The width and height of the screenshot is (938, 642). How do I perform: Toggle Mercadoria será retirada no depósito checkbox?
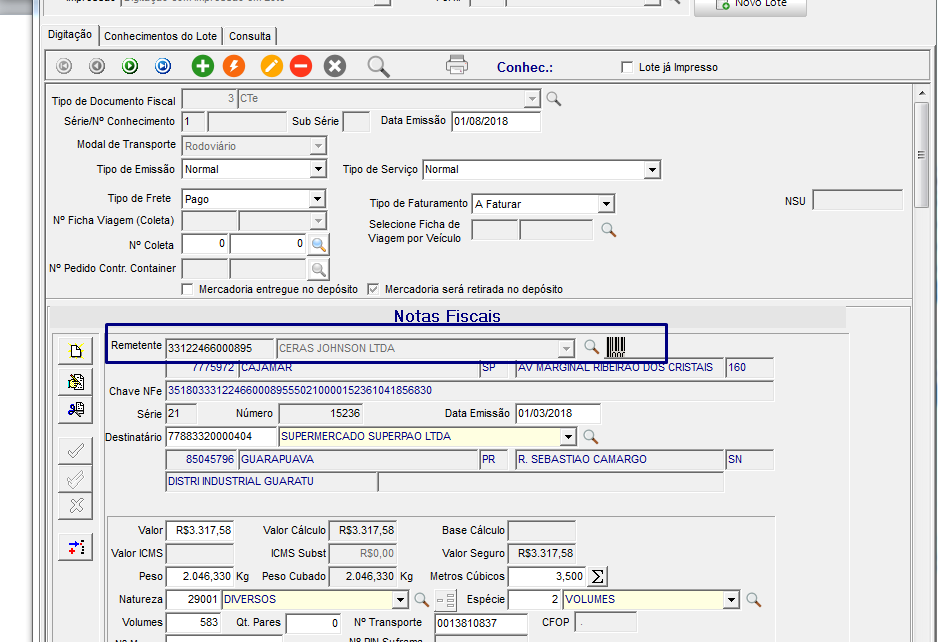(x=374, y=289)
